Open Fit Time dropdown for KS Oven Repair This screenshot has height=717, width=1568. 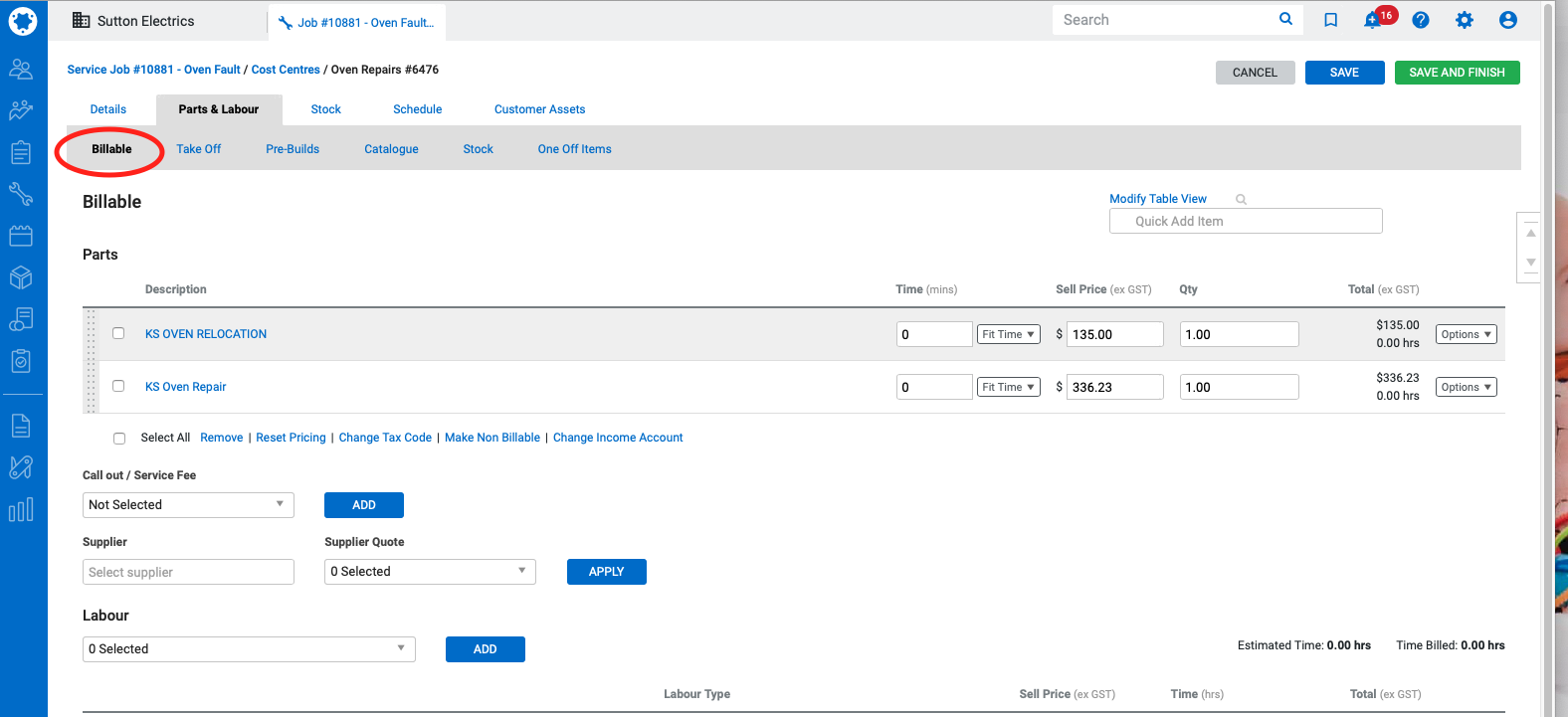click(x=1008, y=387)
